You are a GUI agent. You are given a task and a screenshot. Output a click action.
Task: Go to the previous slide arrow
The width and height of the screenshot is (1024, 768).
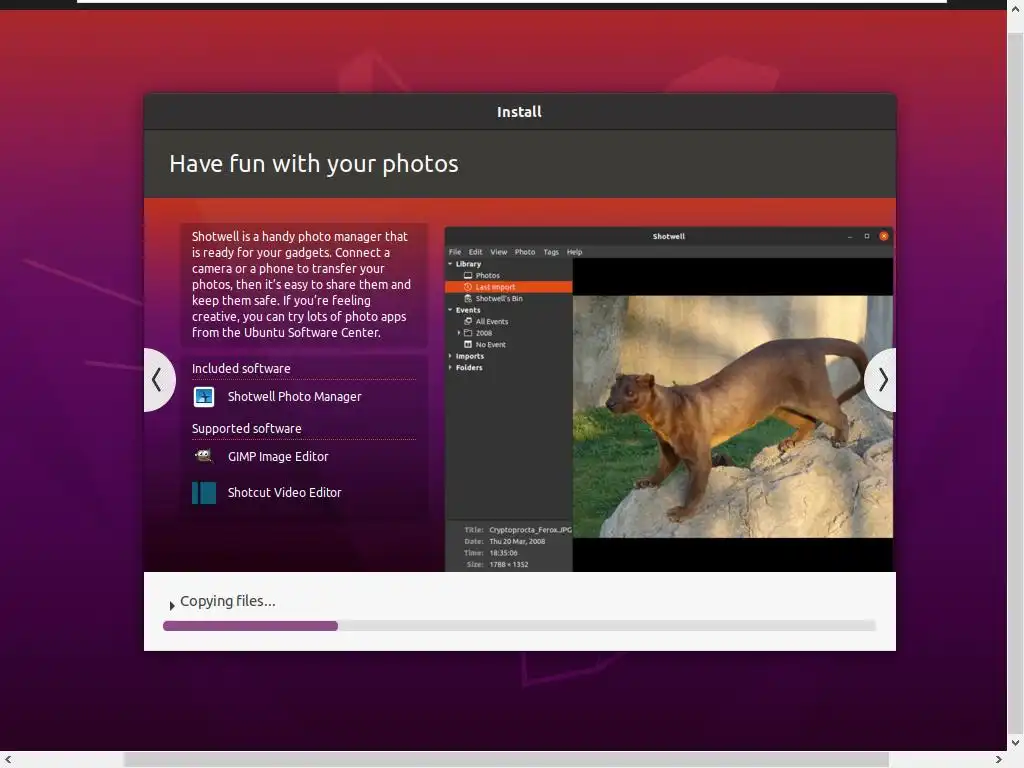pyautogui.click(x=158, y=379)
